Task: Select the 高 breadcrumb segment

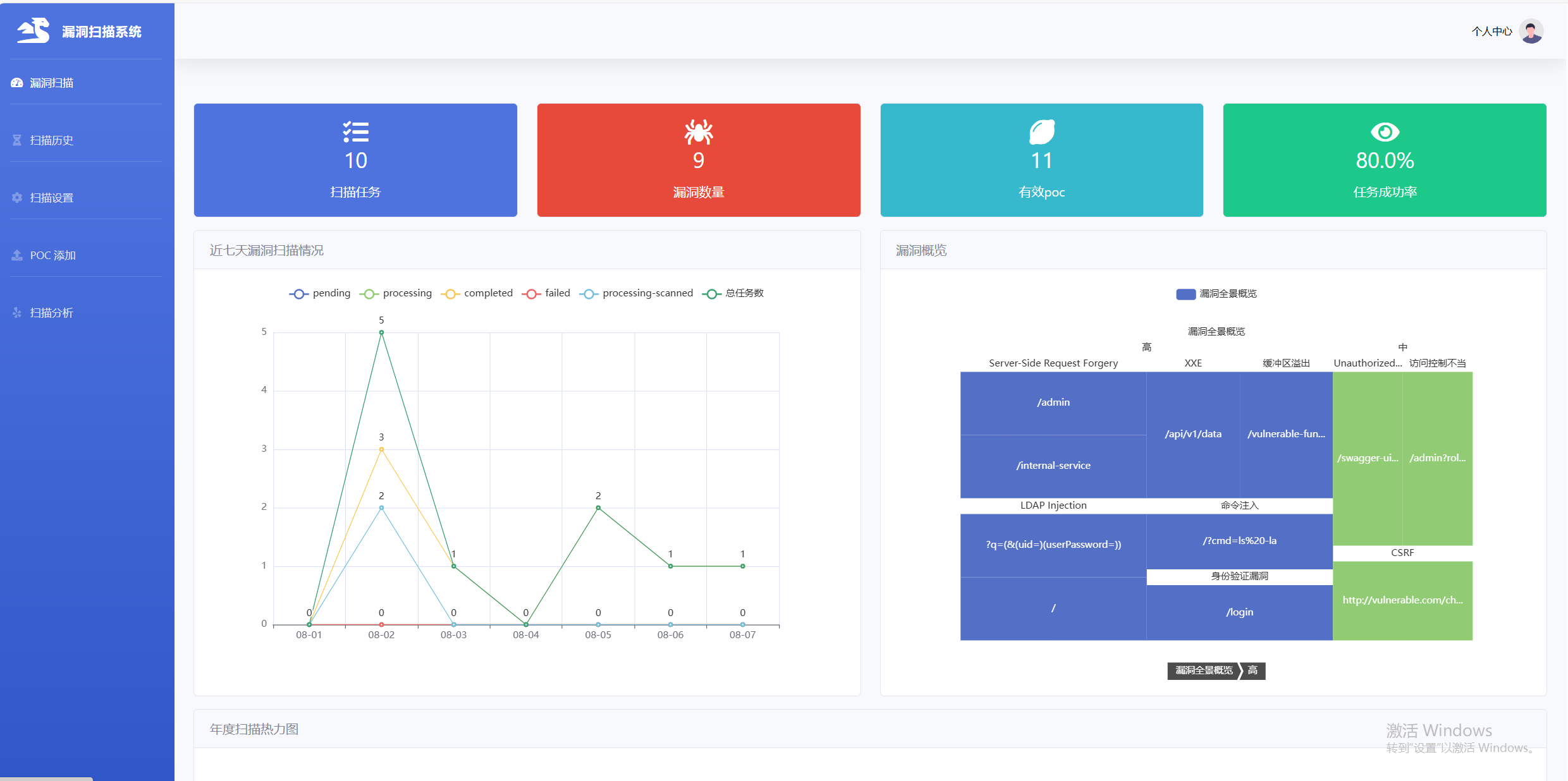Action: (x=1253, y=670)
